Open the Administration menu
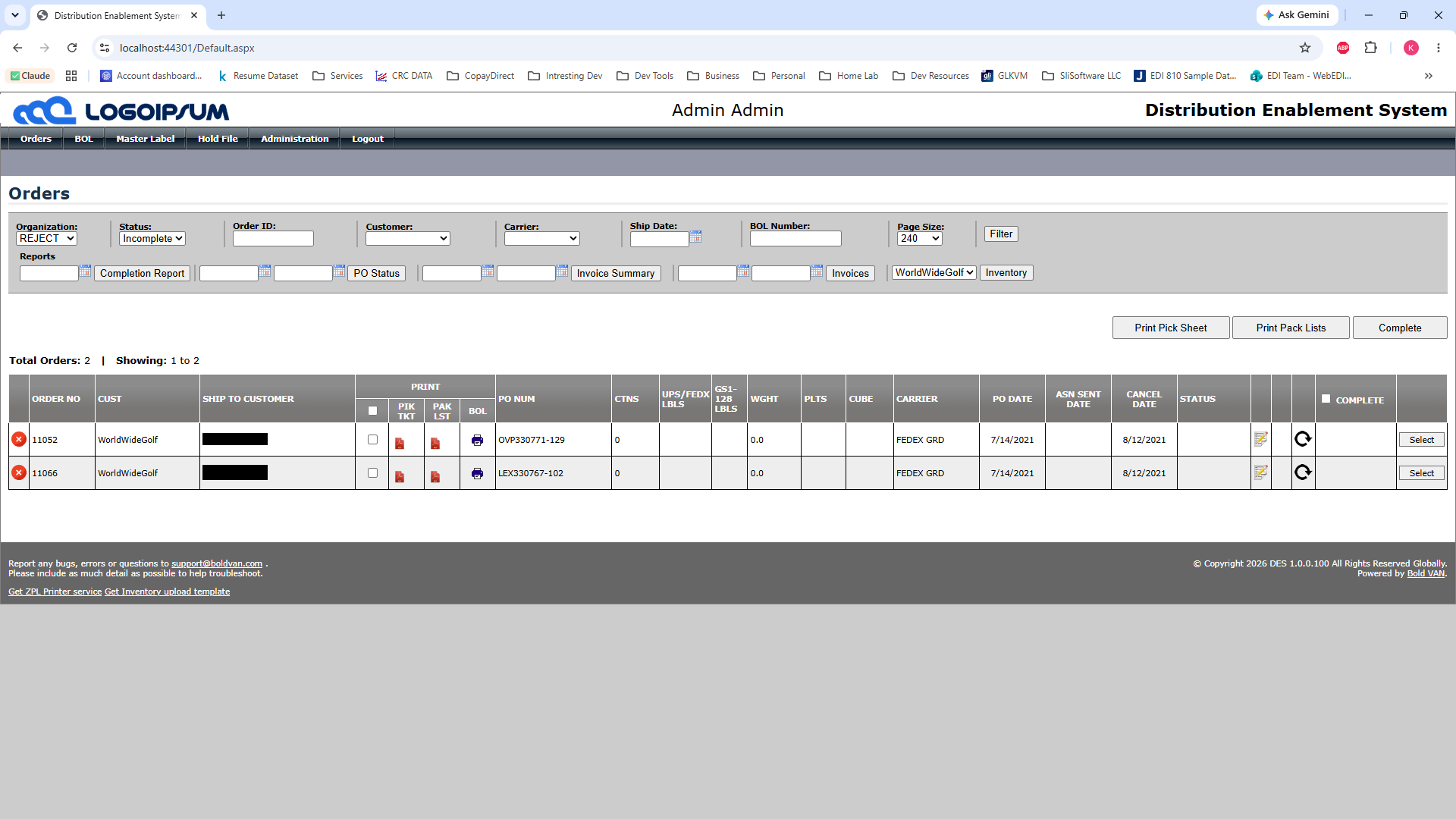Viewport: 1456px width, 819px height. click(x=295, y=139)
